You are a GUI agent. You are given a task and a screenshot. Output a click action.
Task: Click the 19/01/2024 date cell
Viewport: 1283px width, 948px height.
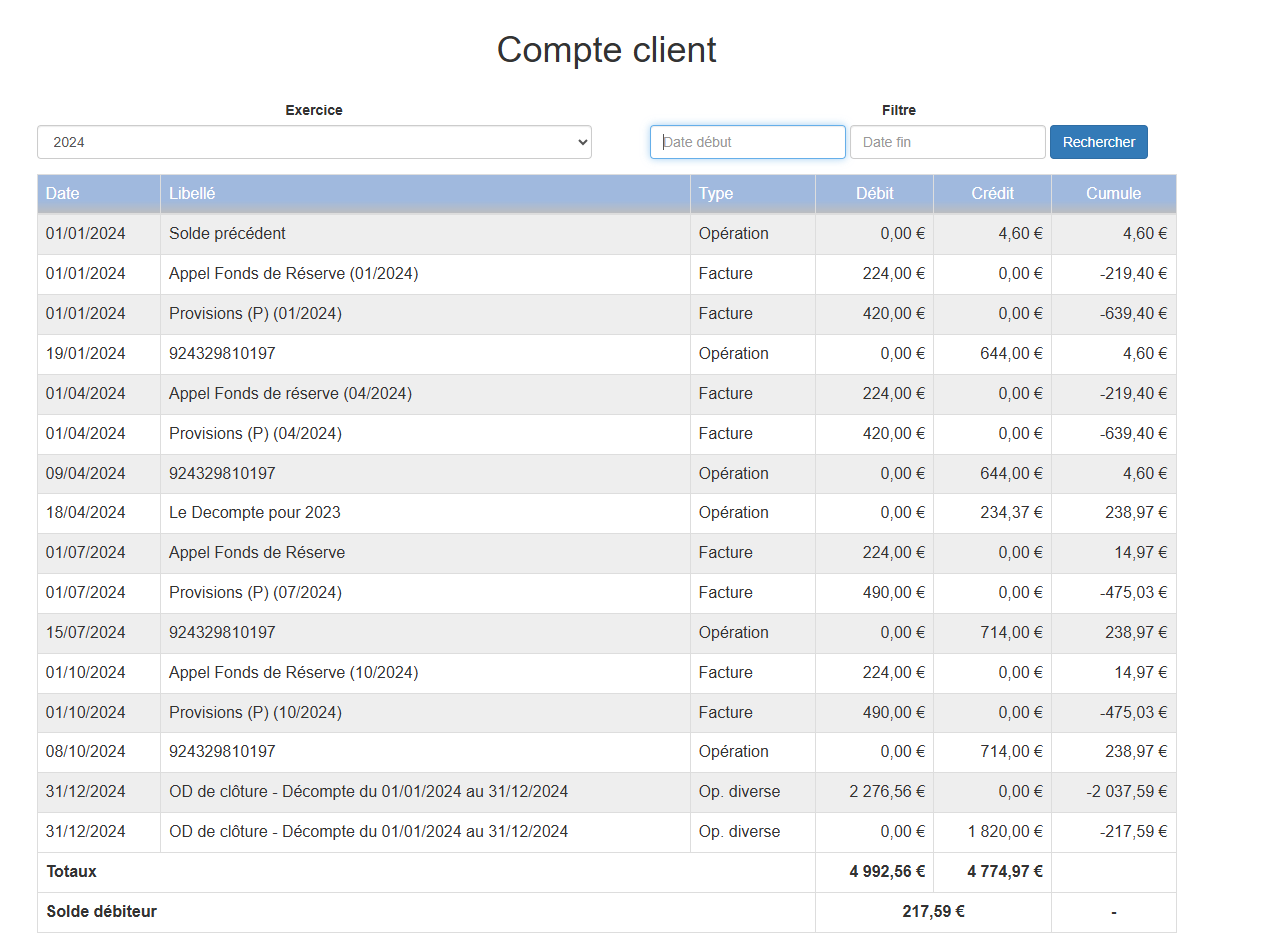[x=86, y=354]
